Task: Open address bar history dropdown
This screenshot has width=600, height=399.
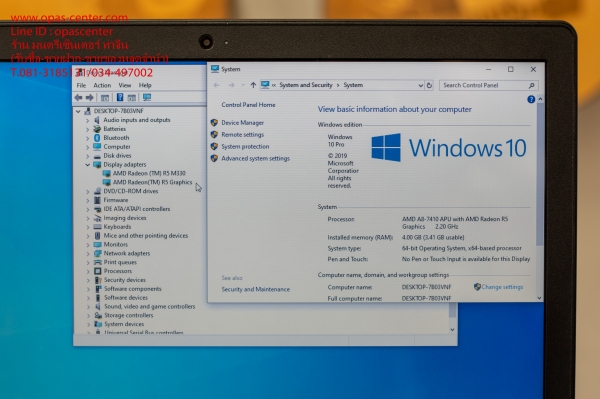Action: pos(421,85)
